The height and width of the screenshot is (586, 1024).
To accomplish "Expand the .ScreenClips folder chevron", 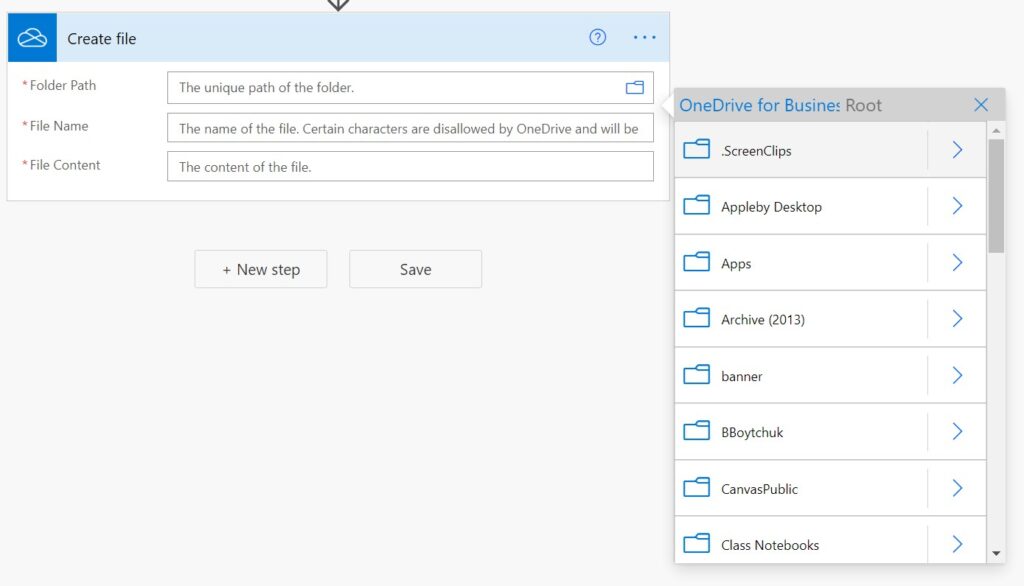I will (957, 150).
